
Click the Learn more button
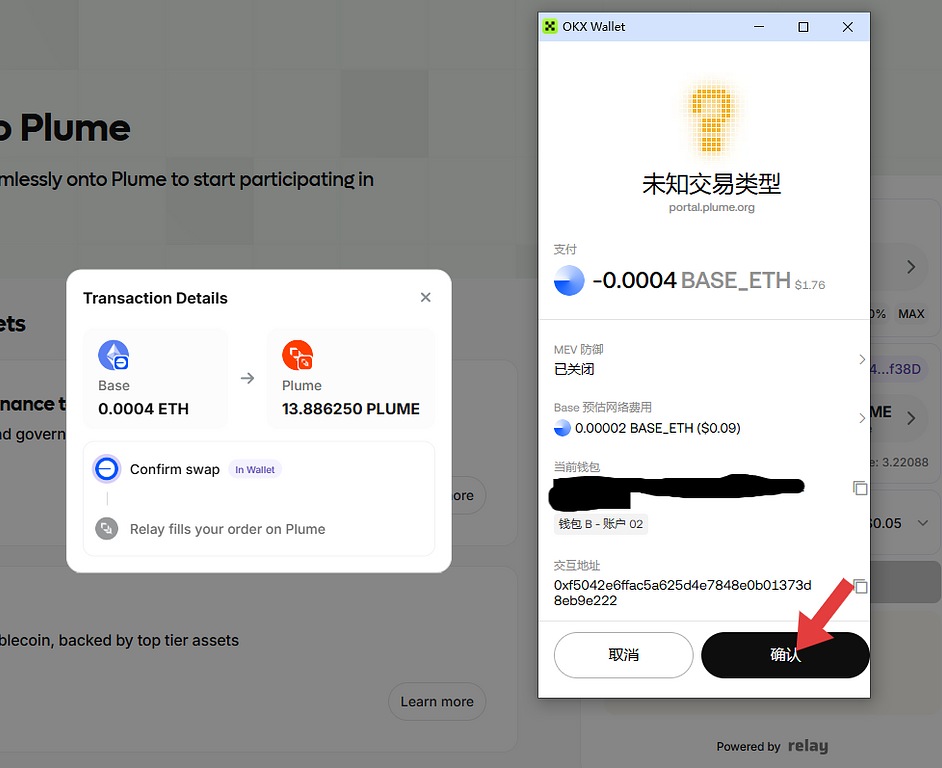coord(437,702)
